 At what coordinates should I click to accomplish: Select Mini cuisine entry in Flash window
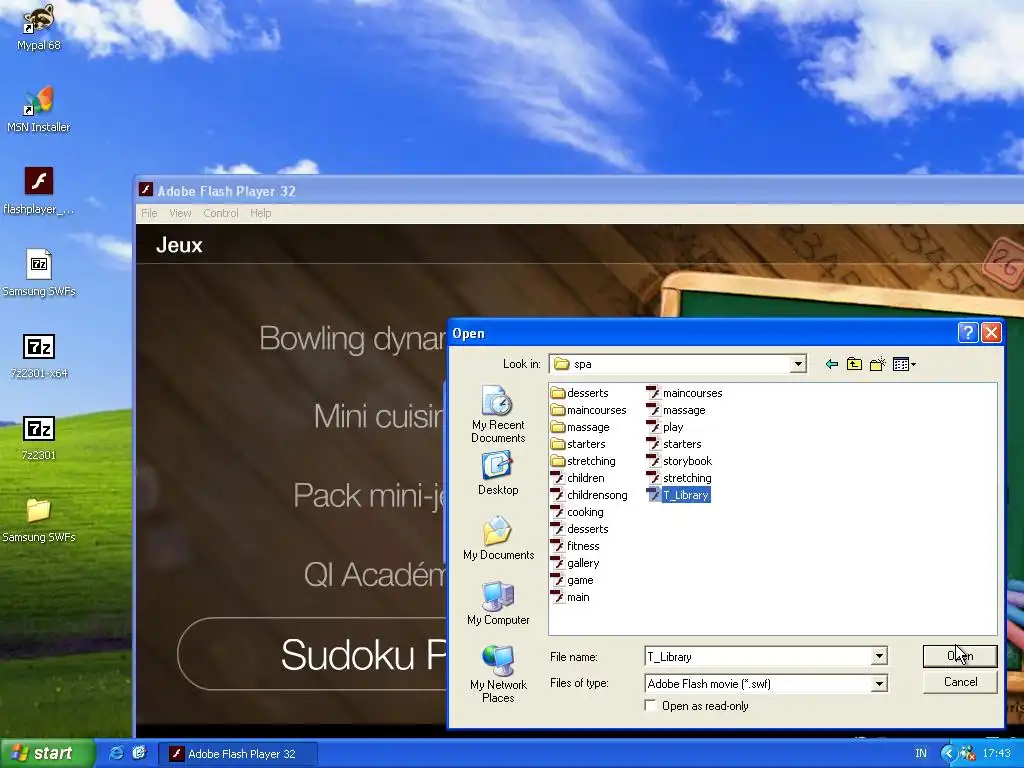[380, 416]
